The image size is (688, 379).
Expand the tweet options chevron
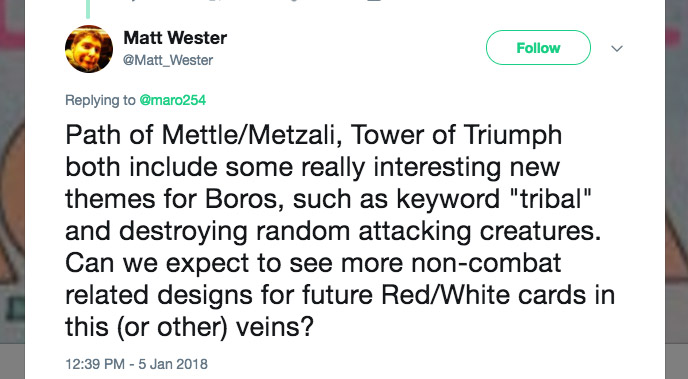coord(617,48)
